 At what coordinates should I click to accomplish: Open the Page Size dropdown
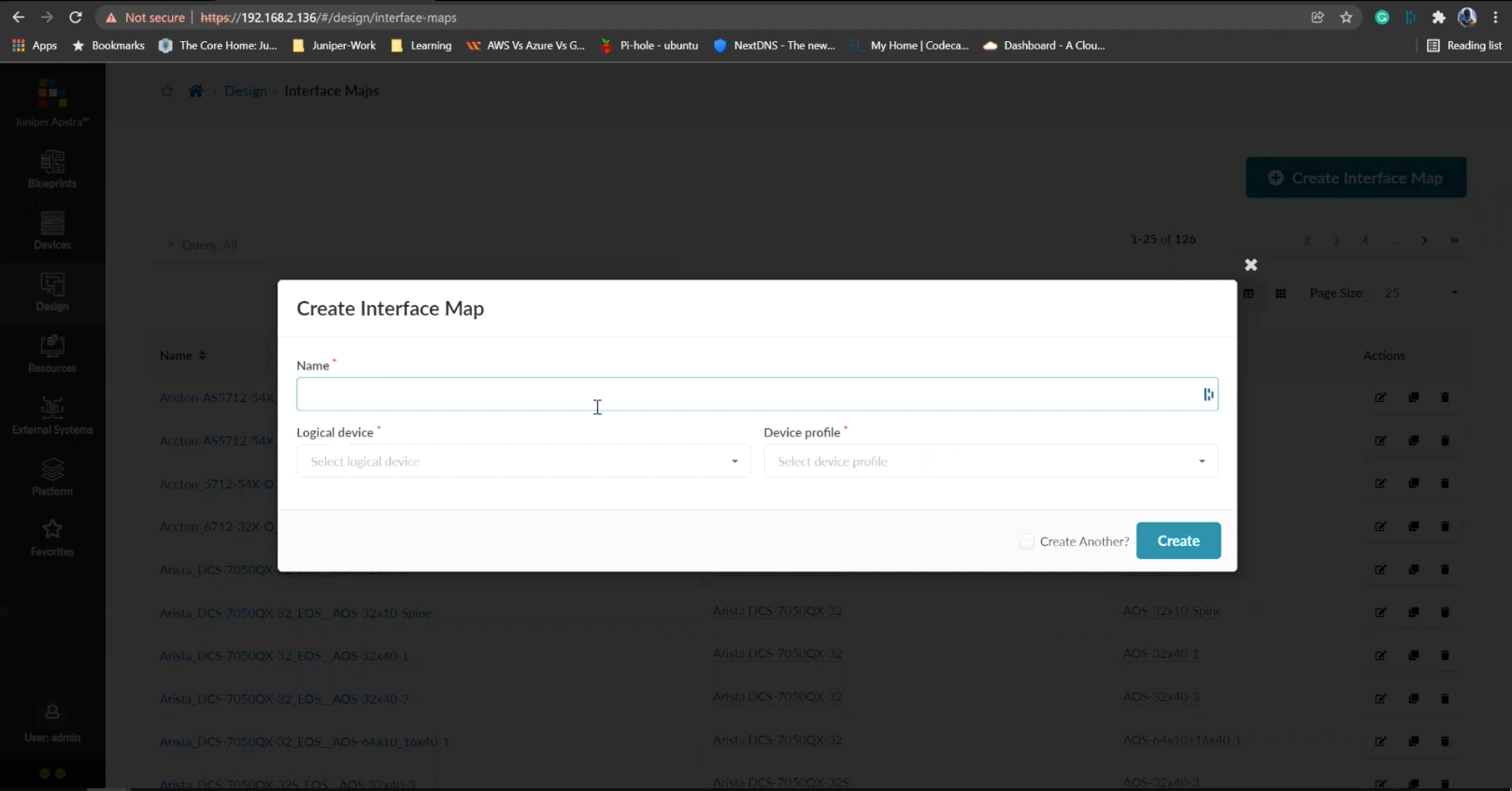1420,293
